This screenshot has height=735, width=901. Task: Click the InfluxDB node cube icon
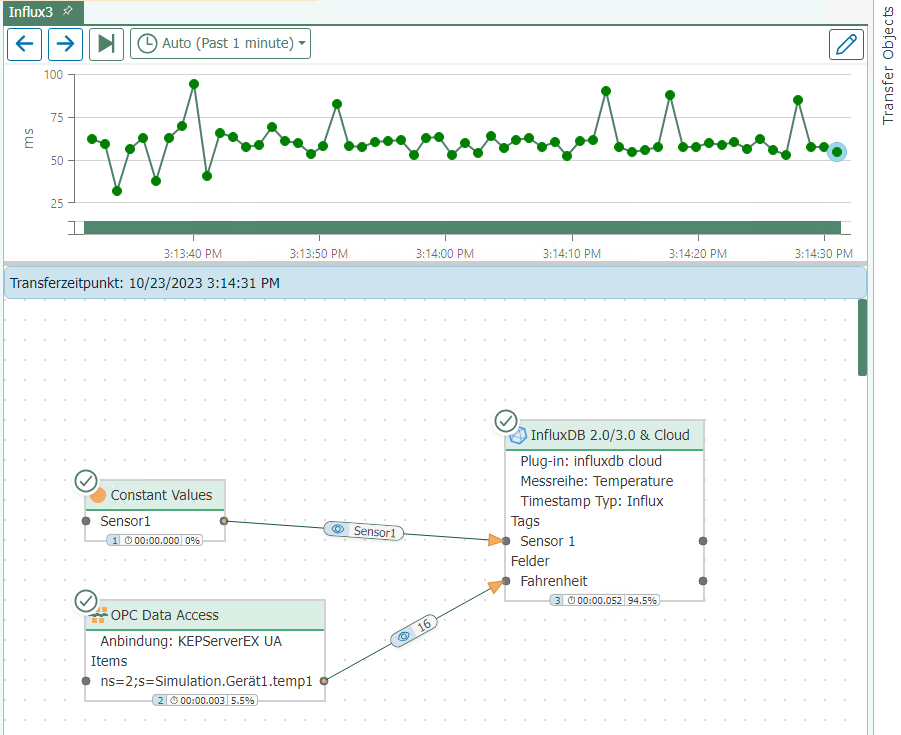coord(518,436)
